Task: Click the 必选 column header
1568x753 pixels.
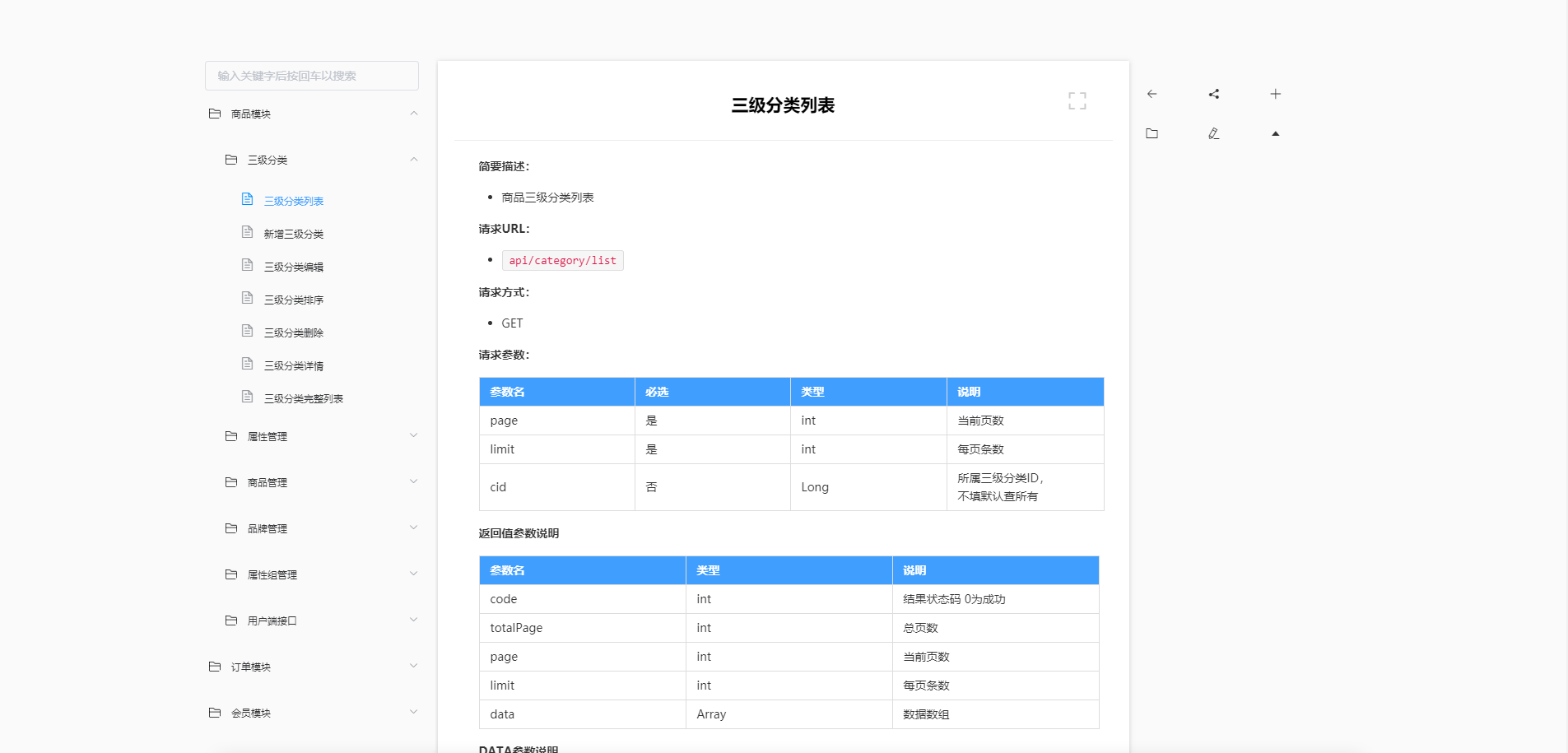Action: pos(713,392)
